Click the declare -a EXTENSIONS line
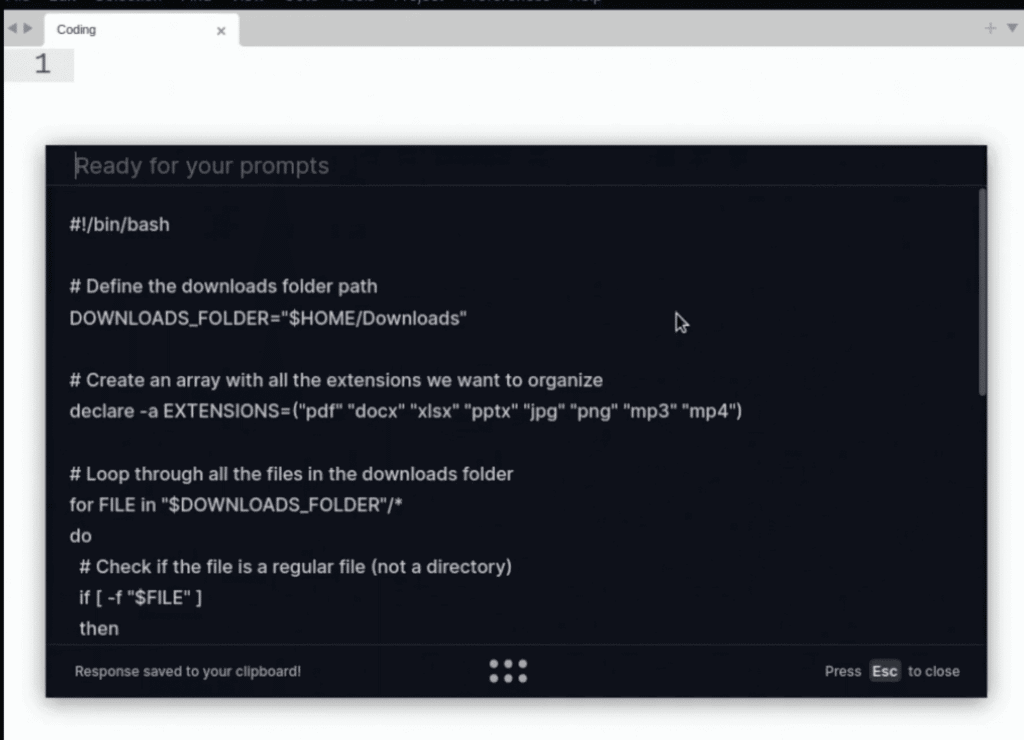The height and width of the screenshot is (740, 1024). pyautogui.click(x=405, y=411)
